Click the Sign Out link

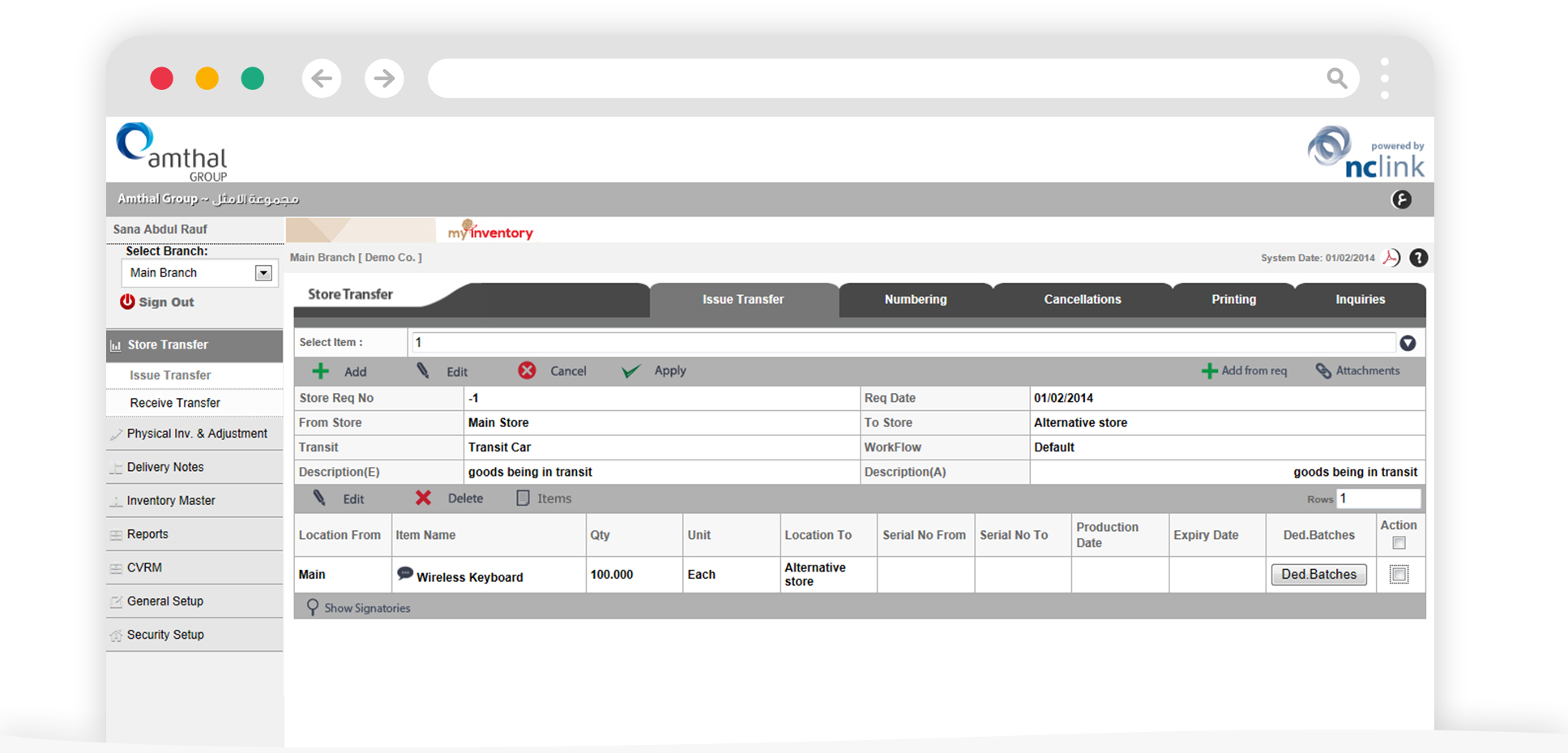[165, 302]
